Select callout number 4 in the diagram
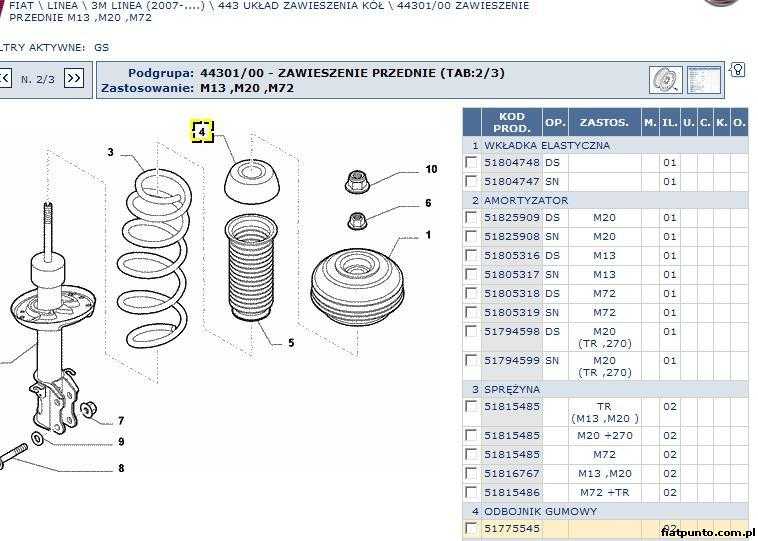Screen dimensions: 758x541 [x=202, y=131]
